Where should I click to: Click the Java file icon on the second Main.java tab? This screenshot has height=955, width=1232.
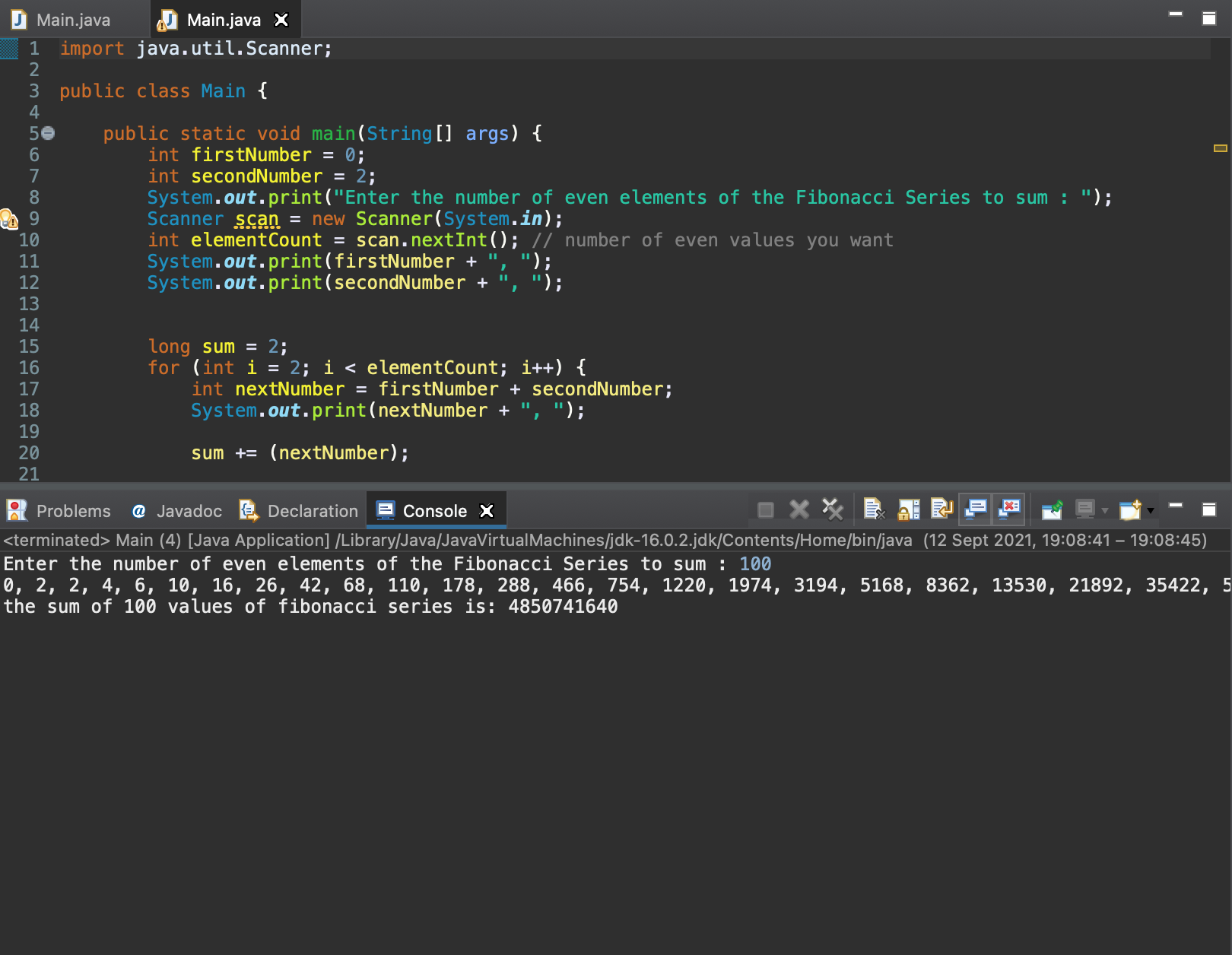pyautogui.click(x=167, y=21)
